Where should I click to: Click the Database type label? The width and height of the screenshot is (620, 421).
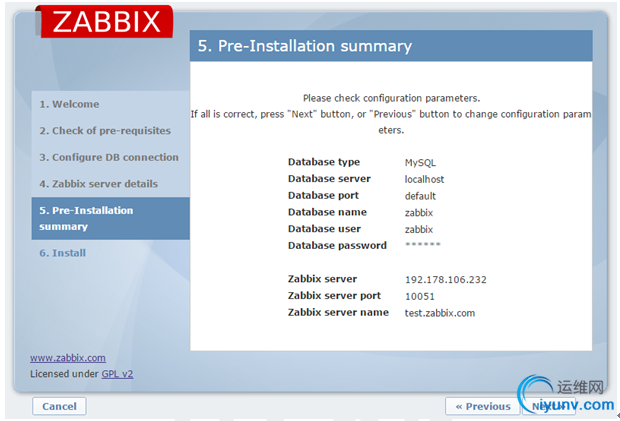pos(324,162)
